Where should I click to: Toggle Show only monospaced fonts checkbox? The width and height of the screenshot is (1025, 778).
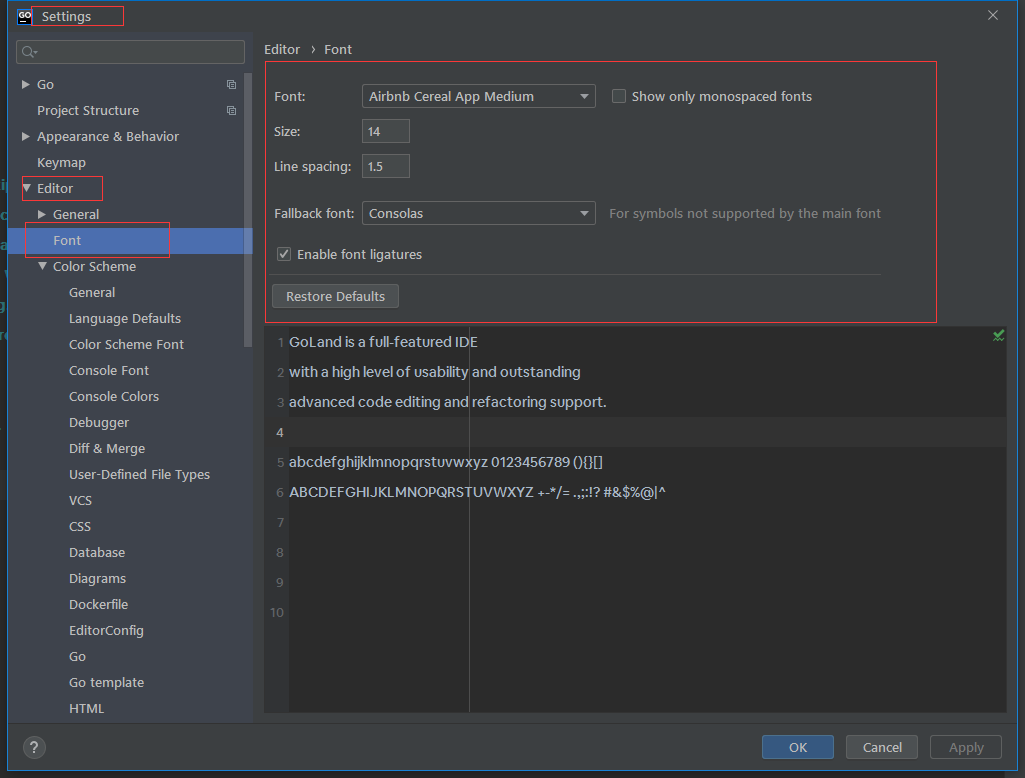619,97
